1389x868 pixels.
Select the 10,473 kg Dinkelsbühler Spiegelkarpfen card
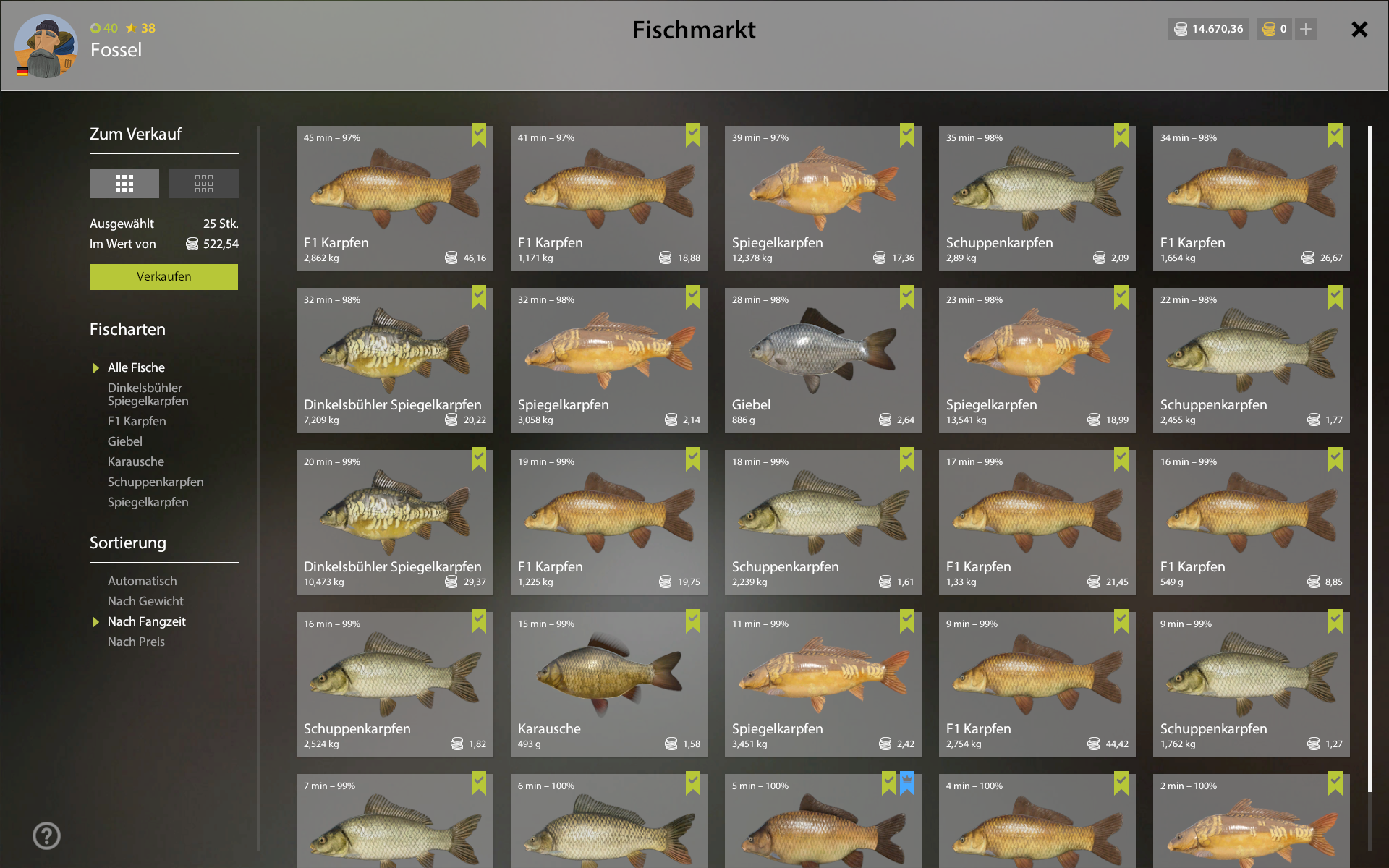[395, 522]
